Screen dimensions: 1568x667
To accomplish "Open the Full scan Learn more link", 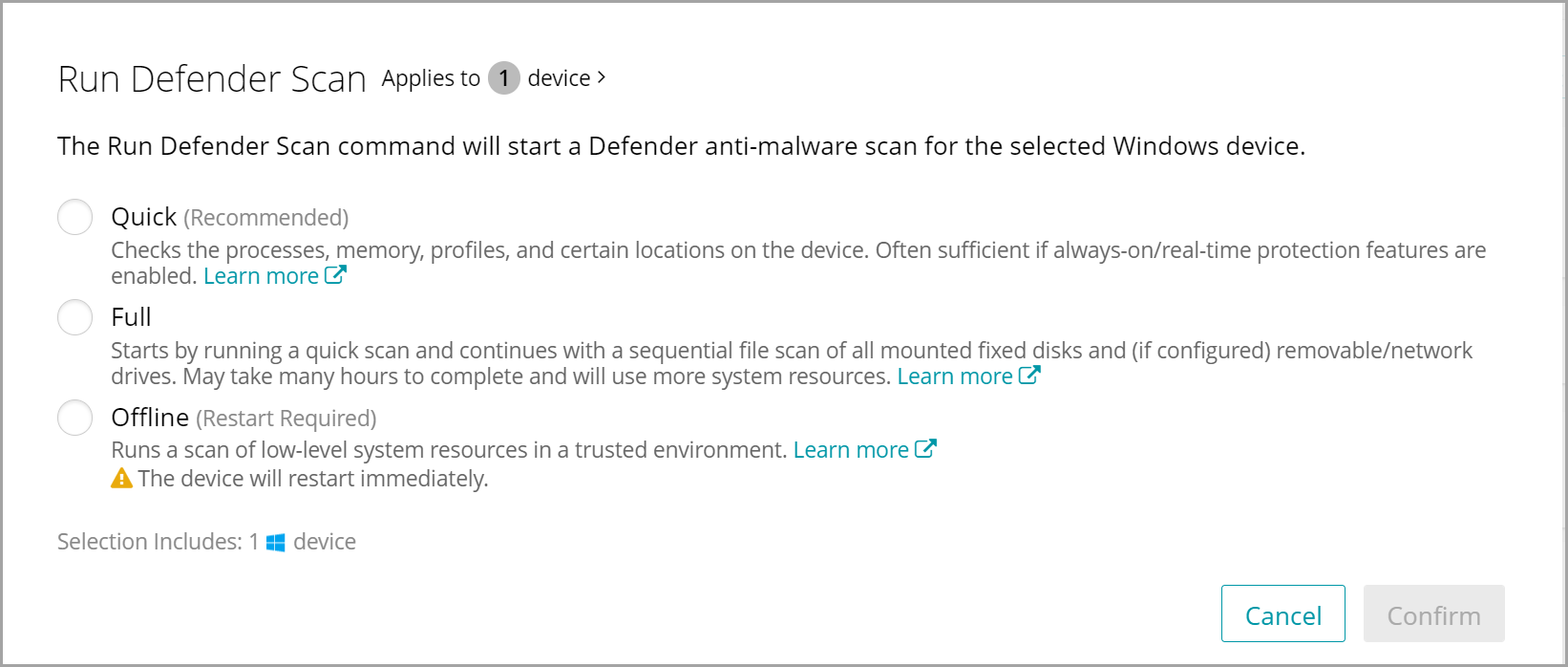I will pyautogui.click(x=954, y=377).
